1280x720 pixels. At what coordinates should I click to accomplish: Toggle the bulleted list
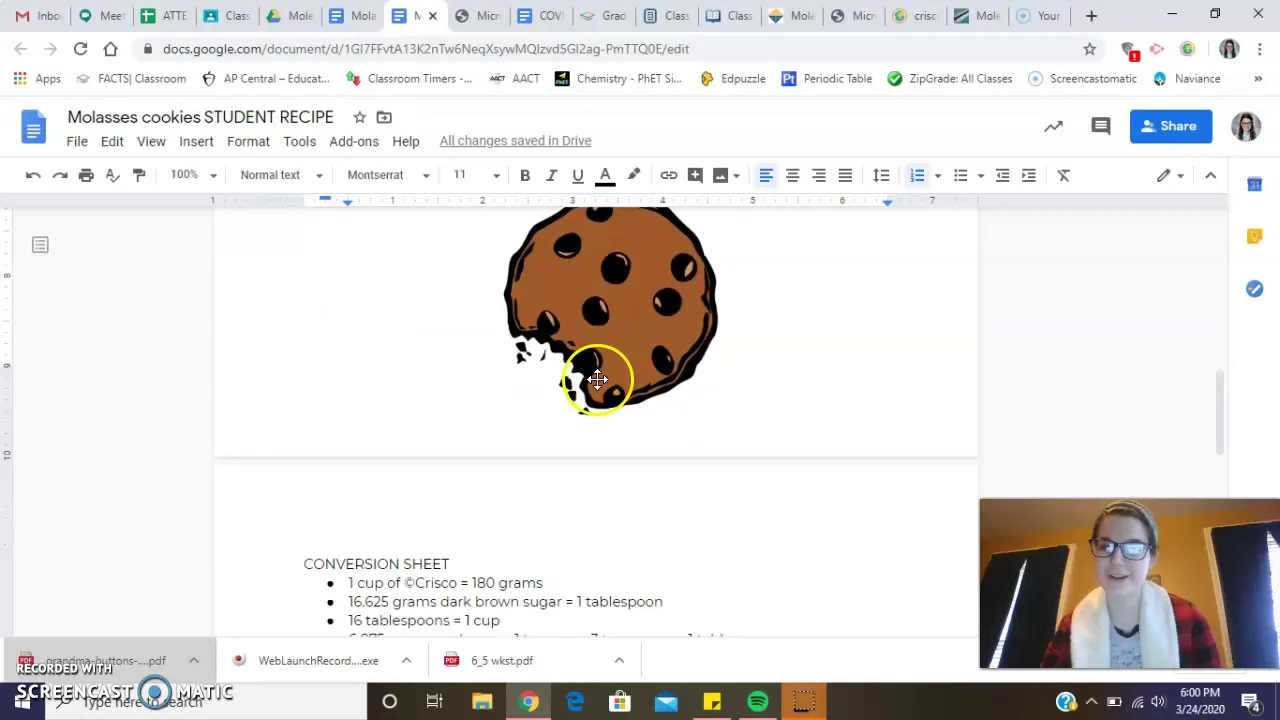[x=961, y=175]
